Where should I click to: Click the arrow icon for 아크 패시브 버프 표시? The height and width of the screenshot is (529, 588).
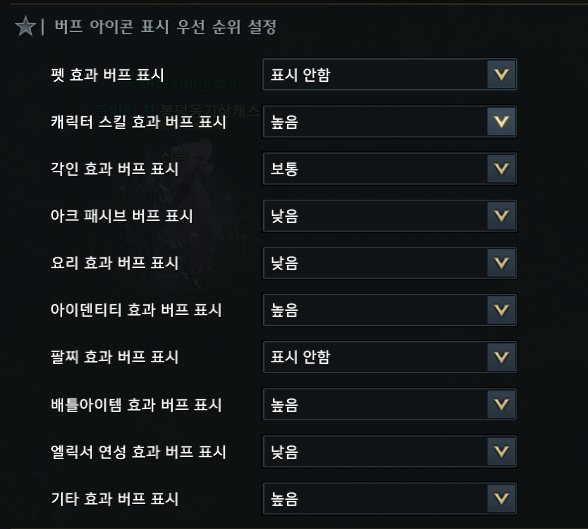[501, 216]
